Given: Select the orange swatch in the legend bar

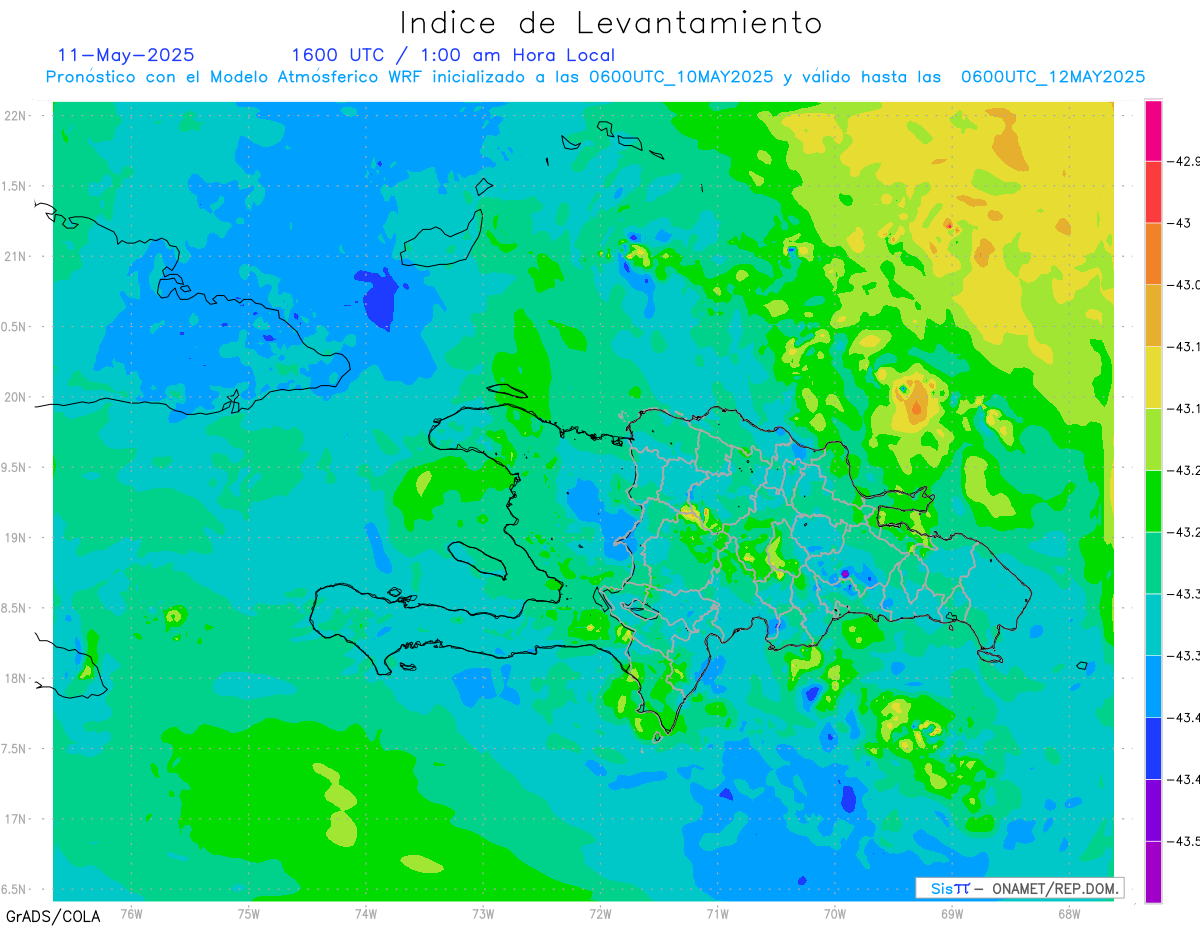Looking at the screenshot, I should (x=1153, y=253).
